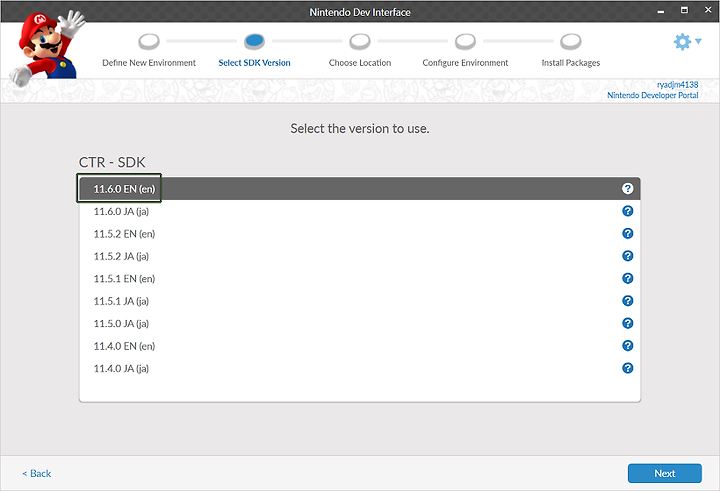
Task: Go back with the < Back link
Action: tap(37, 474)
